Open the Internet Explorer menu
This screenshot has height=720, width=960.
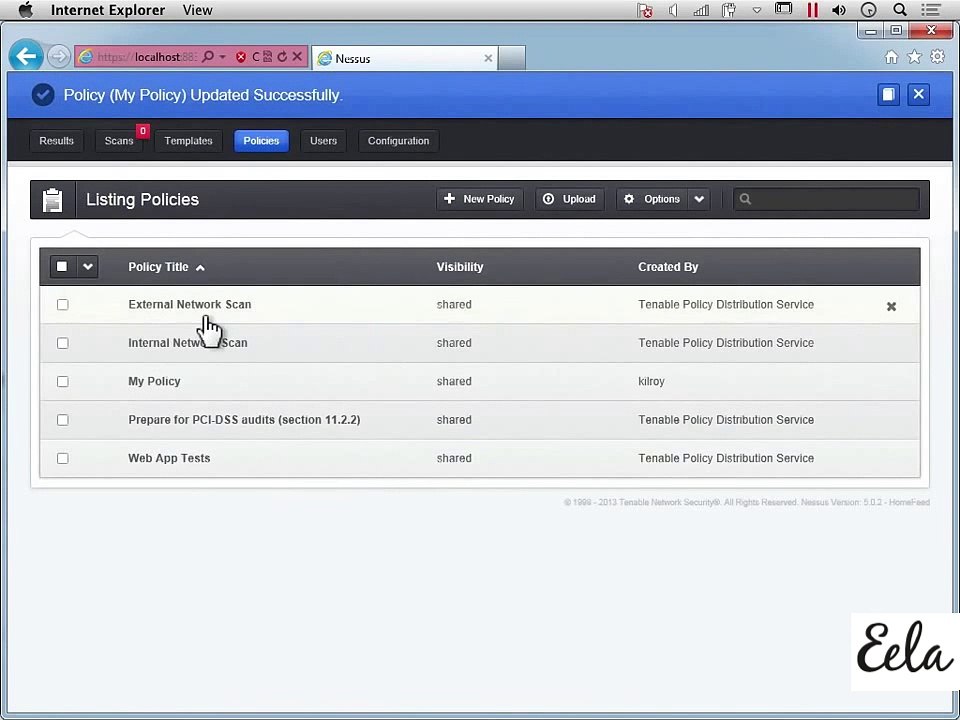click(108, 10)
